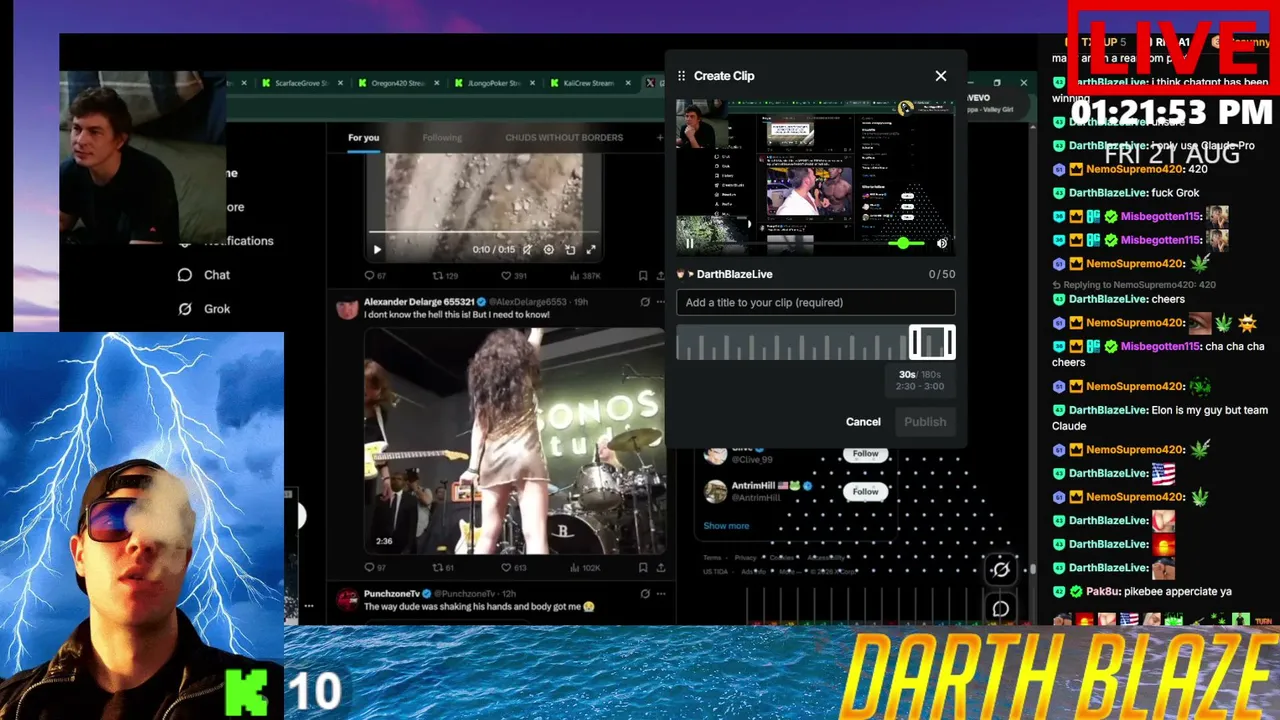Open settings gear on the top video
The width and height of the screenshot is (1280, 720).
pyautogui.click(x=548, y=250)
